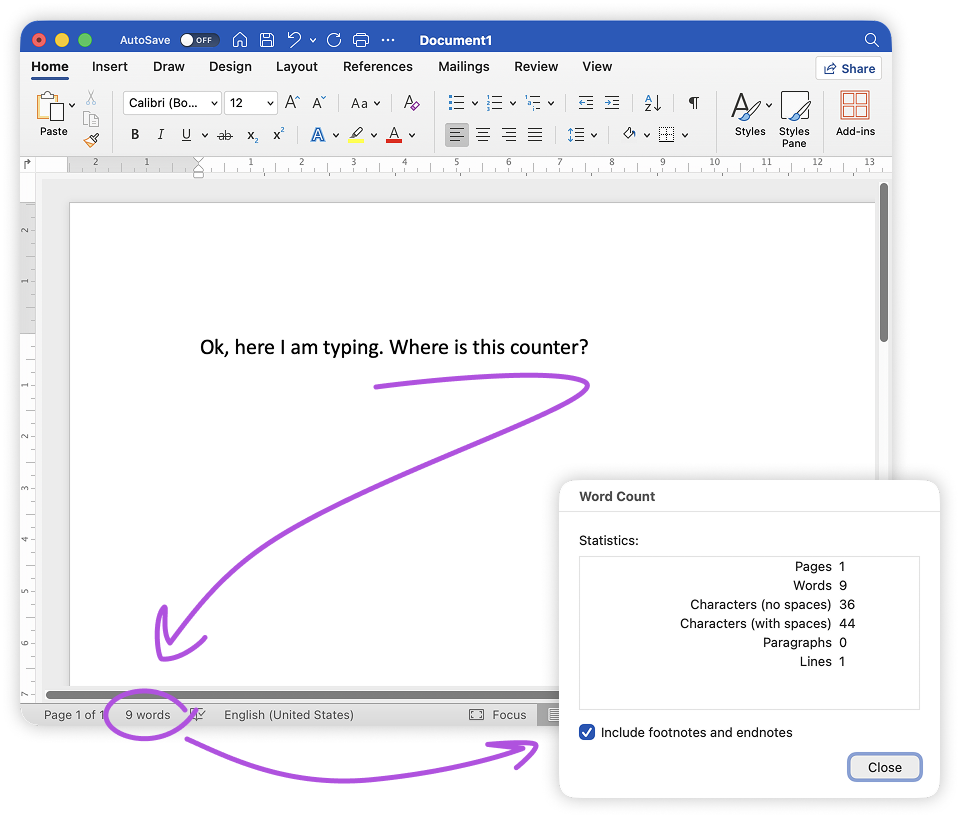Image resolution: width=960 pixels, height=818 pixels.
Task: Open the line spacing dropdown
Action: 582,135
